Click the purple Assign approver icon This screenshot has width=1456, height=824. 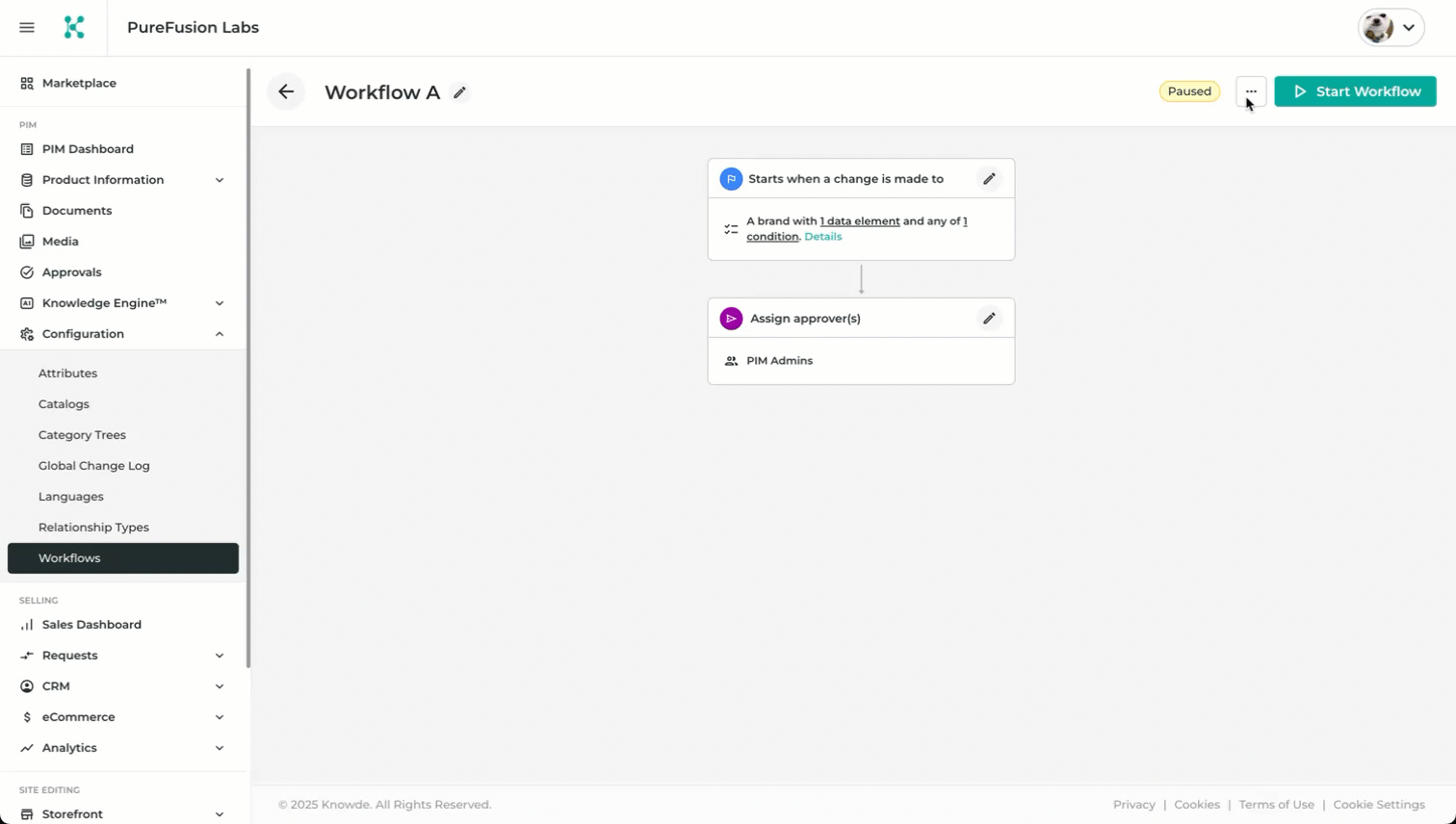pyautogui.click(x=731, y=319)
